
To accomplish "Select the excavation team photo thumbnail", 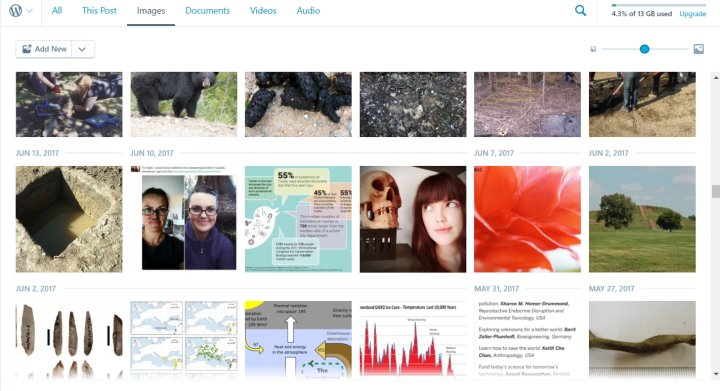I will (x=69, y=104).
